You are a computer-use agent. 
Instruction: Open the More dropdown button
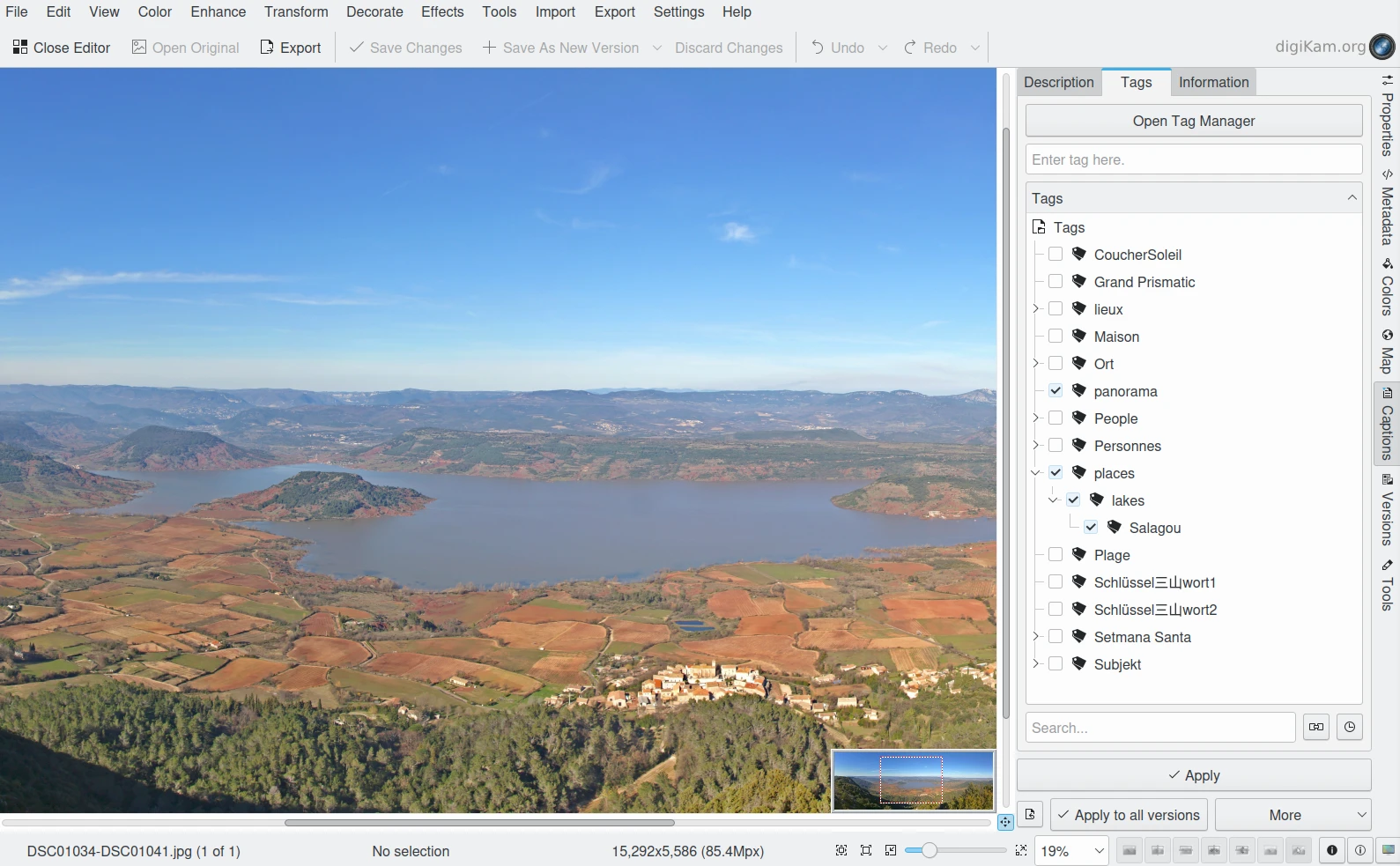pos(1293,815)
